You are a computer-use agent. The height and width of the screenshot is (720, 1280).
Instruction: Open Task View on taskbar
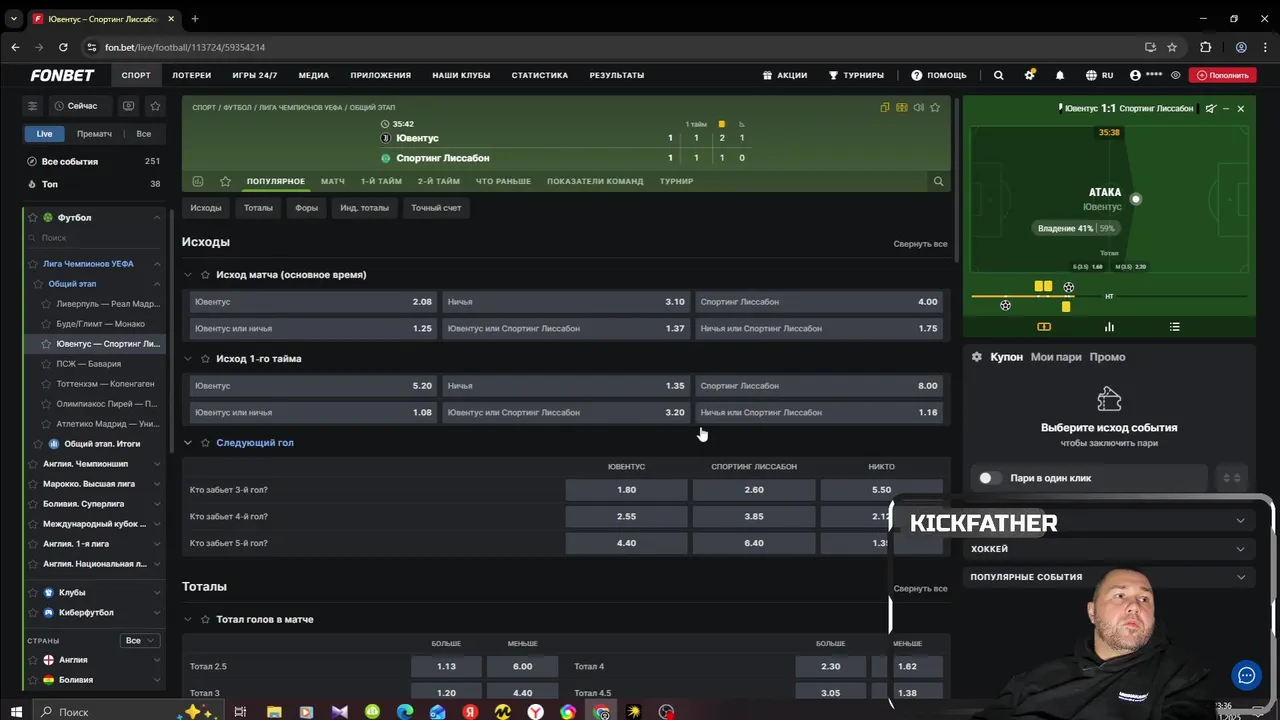(x=240, y=712)
